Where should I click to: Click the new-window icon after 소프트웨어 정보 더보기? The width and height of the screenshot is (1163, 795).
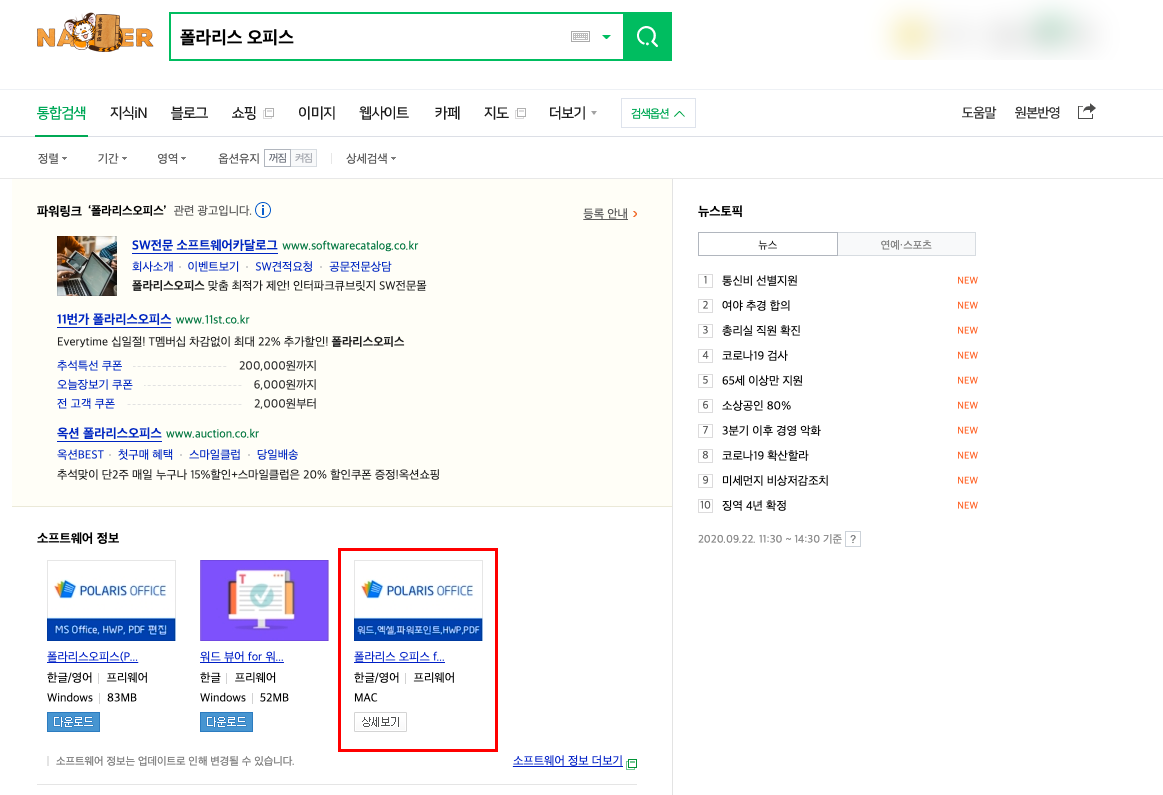(x=632, y=763)
